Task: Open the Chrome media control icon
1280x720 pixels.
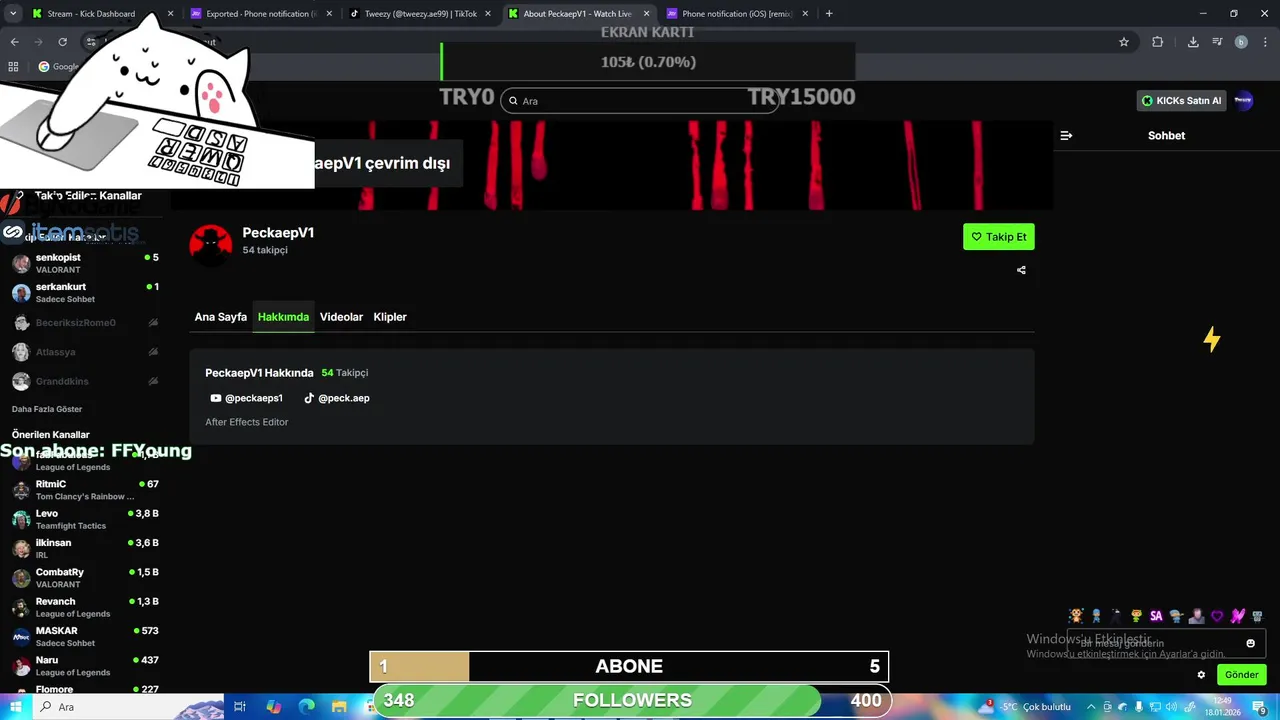Action: click(x=1217, y=42)
